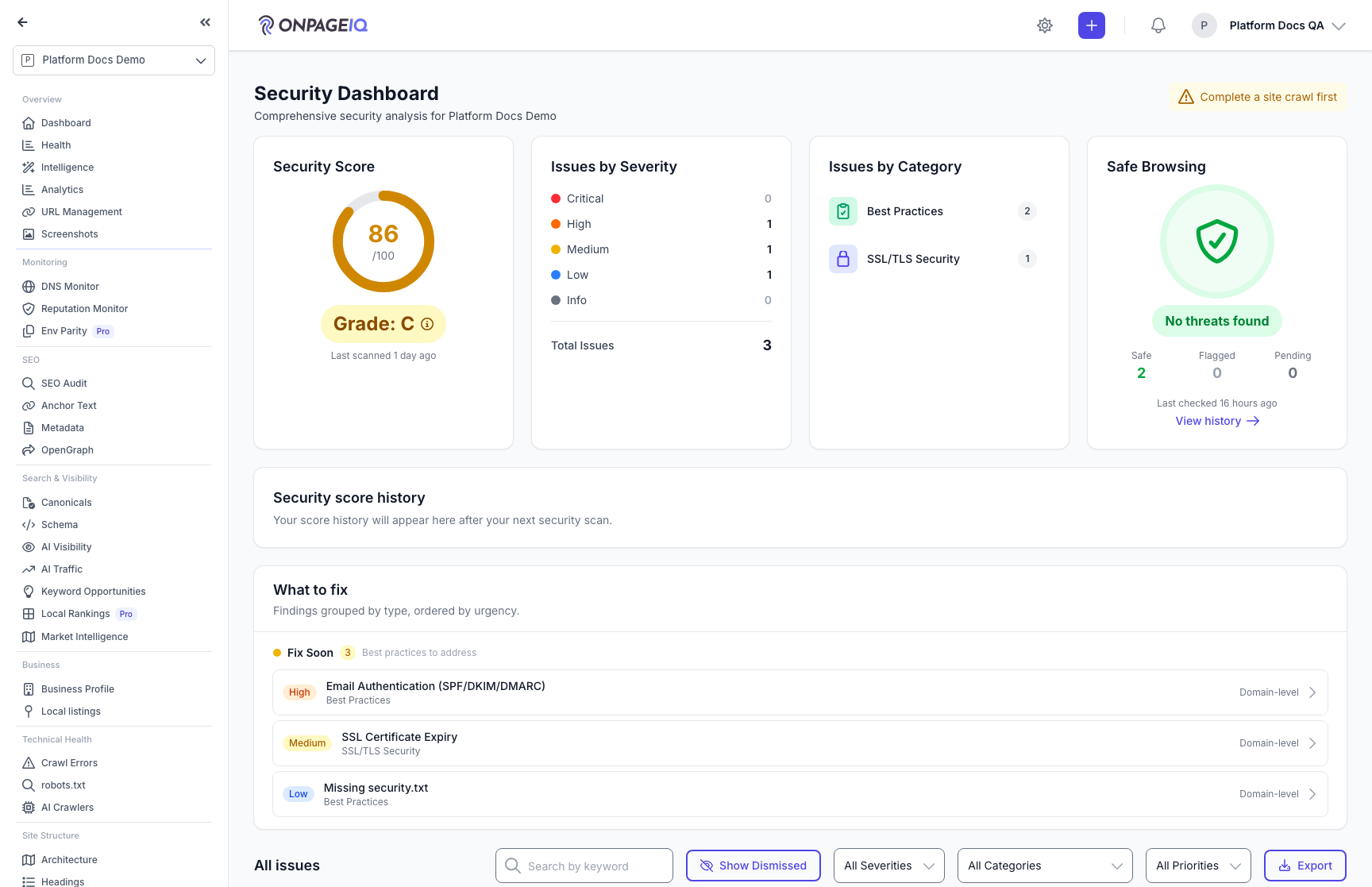Click the View history link

pyautogui.click(x=1217, y=421)
